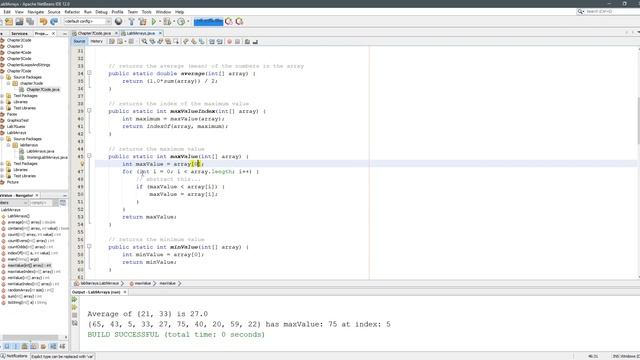
Task: Click the Undo arrow in main toolbar
Action: coord(43,21)
